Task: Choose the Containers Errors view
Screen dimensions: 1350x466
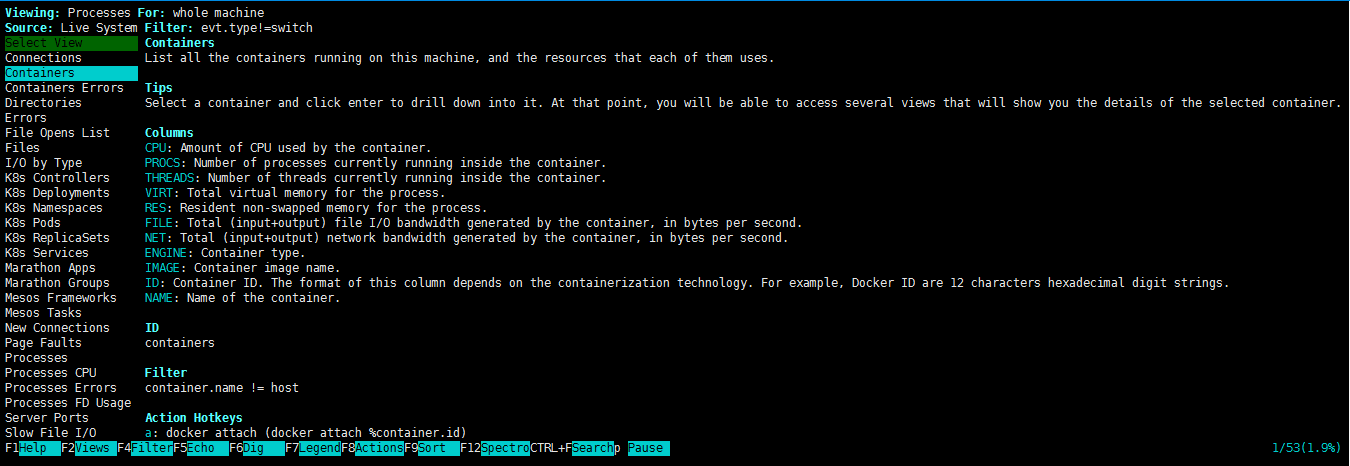Action: tap(64, 88)
